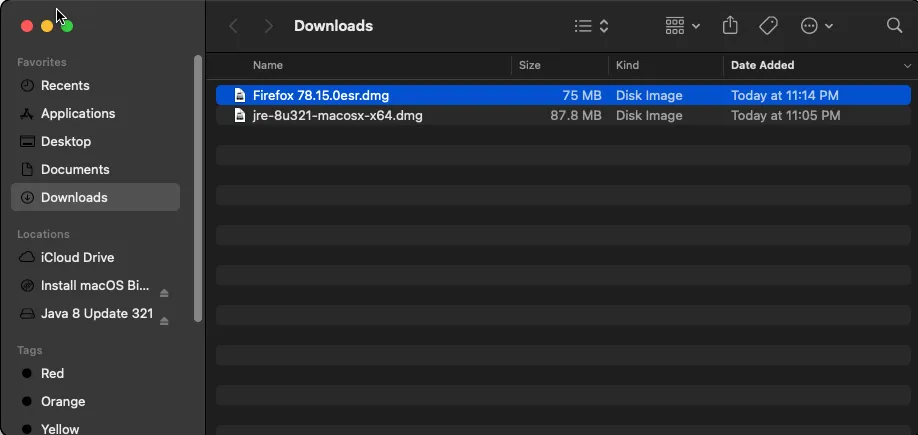Sort by the Date Added column header
Screen dimensions: 918x435
coord(762,65)
